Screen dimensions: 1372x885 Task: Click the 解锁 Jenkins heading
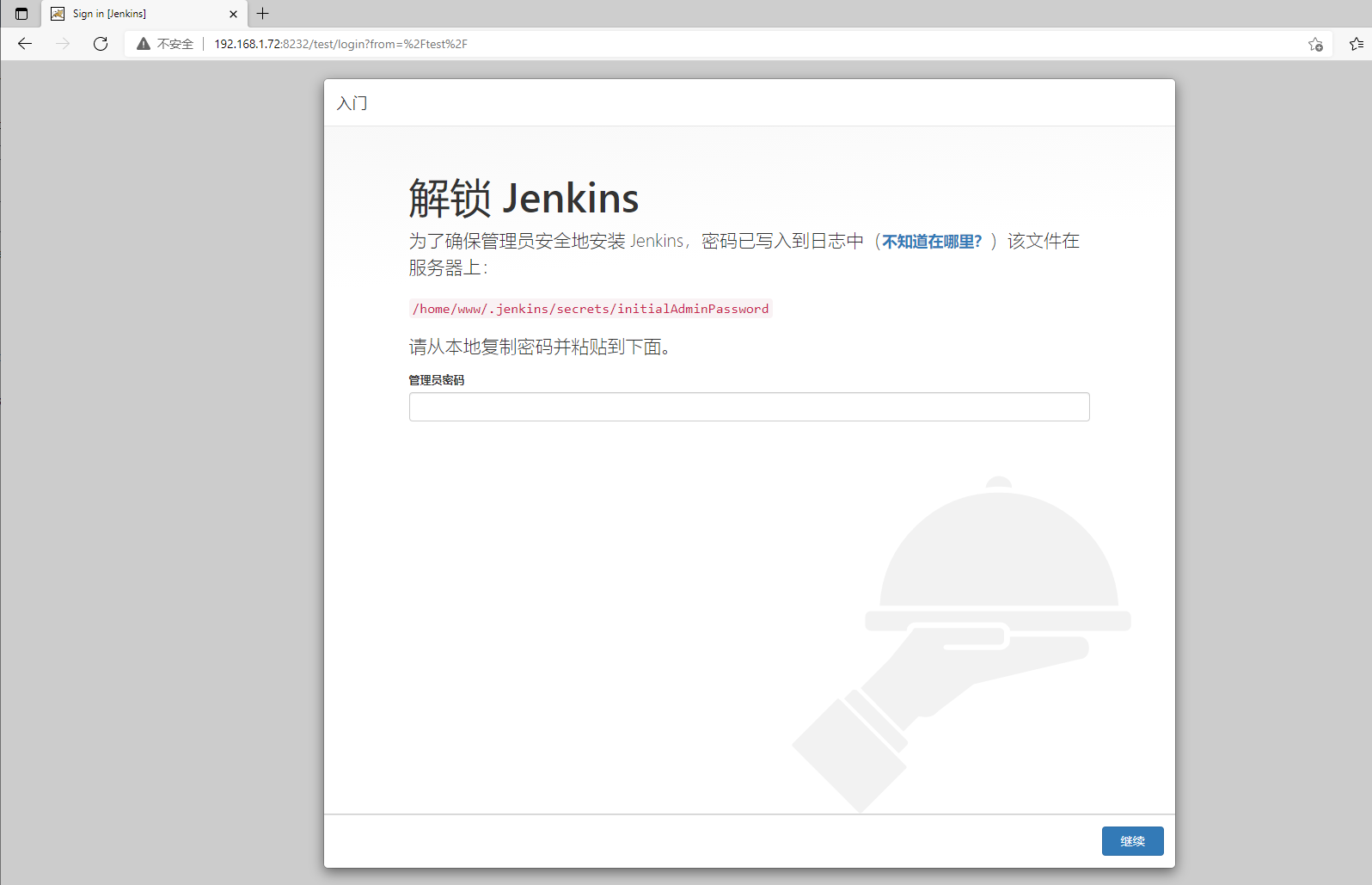pyautogui.click(x=524, y=199)
